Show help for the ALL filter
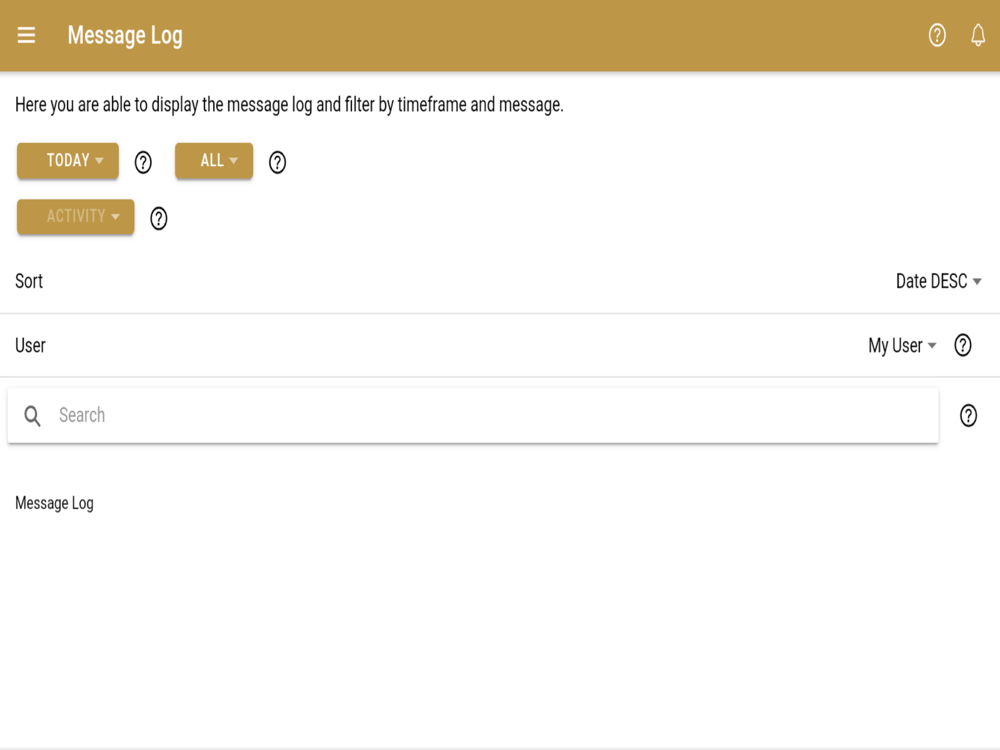Image resolution: width=1000 pixels, height=750 pixels. pos(277,162)
